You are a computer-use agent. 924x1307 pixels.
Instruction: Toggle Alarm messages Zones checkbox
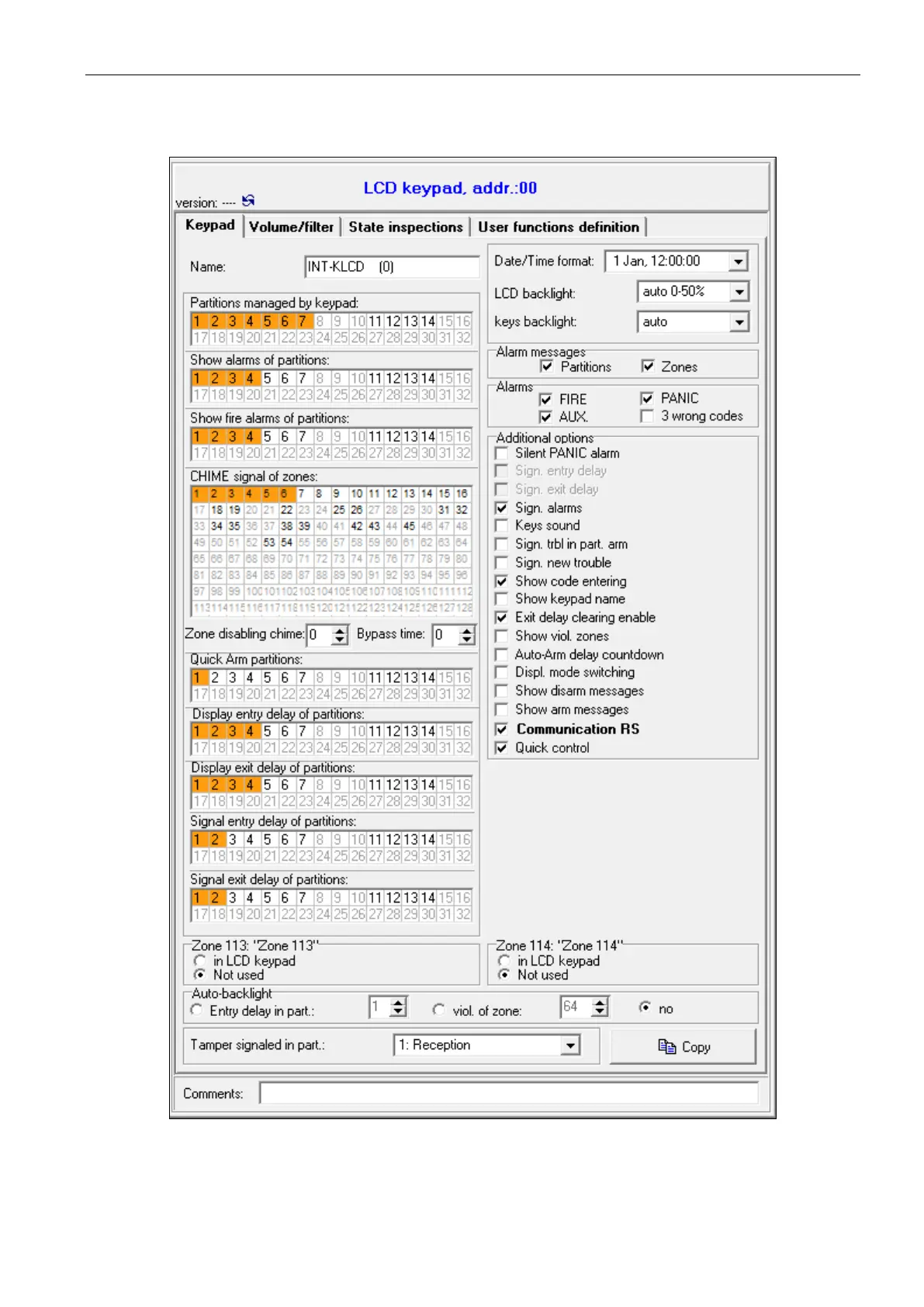[x=648, y=366]
